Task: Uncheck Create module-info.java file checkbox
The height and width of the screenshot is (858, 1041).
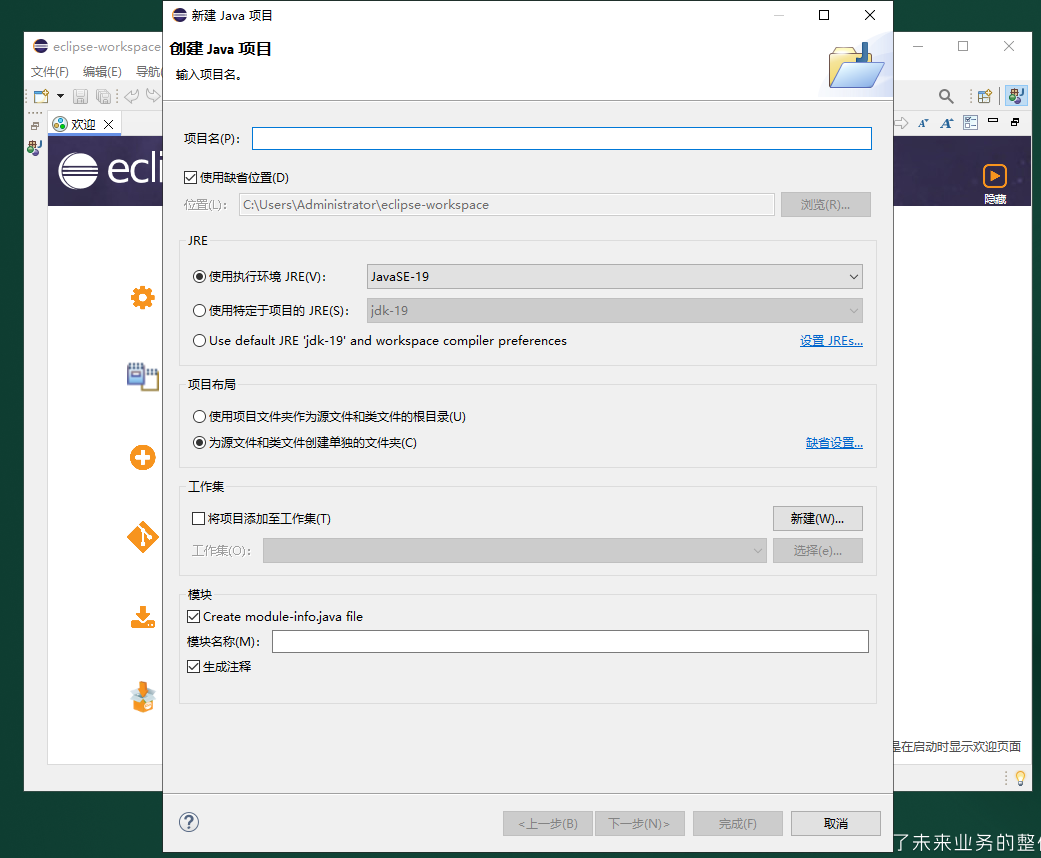Action: pyautogui.click(x=194, y=616)
